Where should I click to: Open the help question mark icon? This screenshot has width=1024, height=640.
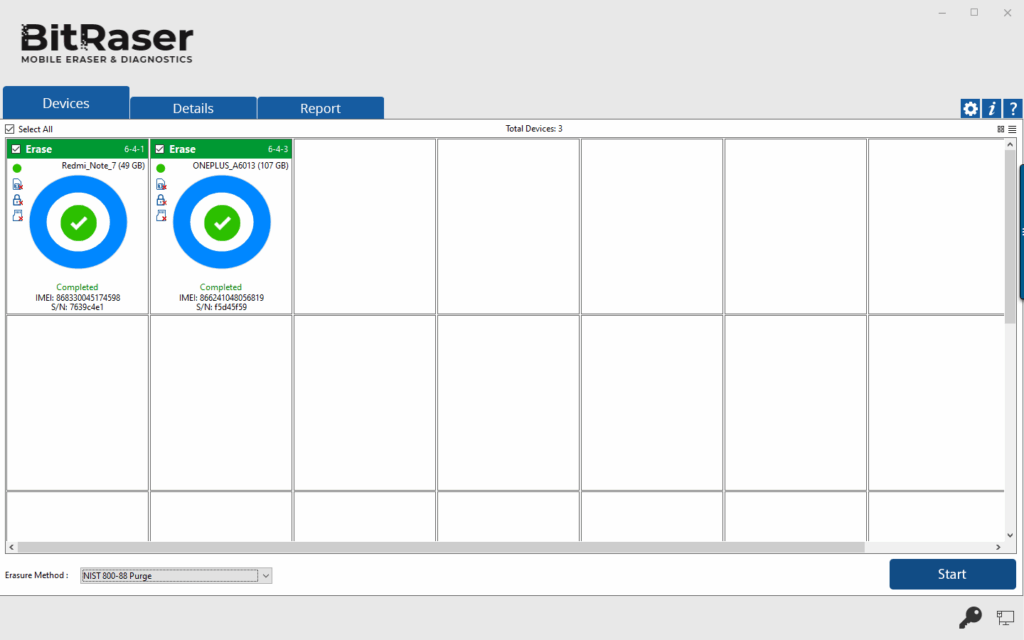(x=1012, y=108)
